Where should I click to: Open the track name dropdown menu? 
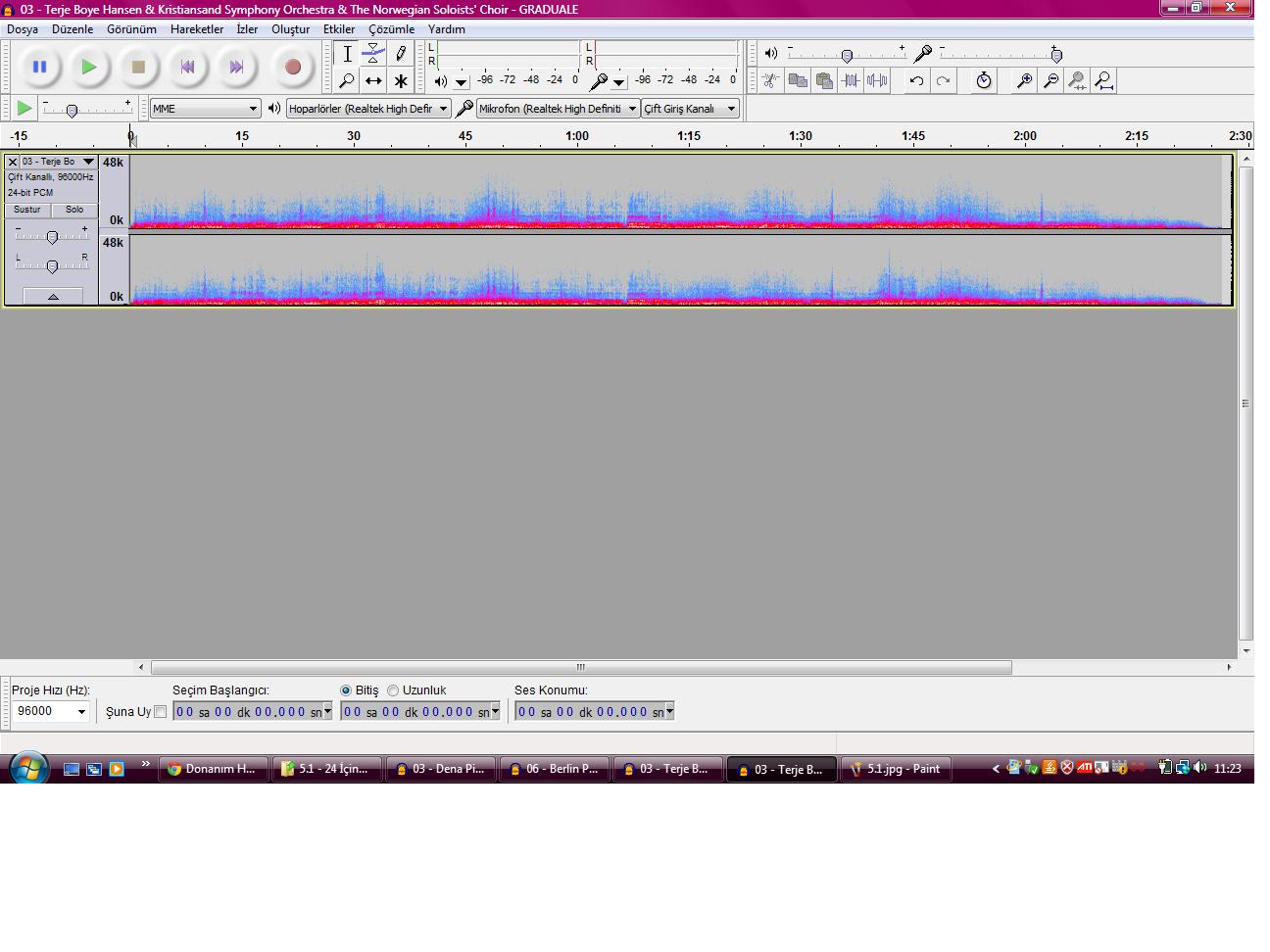[x=59, y=162]
